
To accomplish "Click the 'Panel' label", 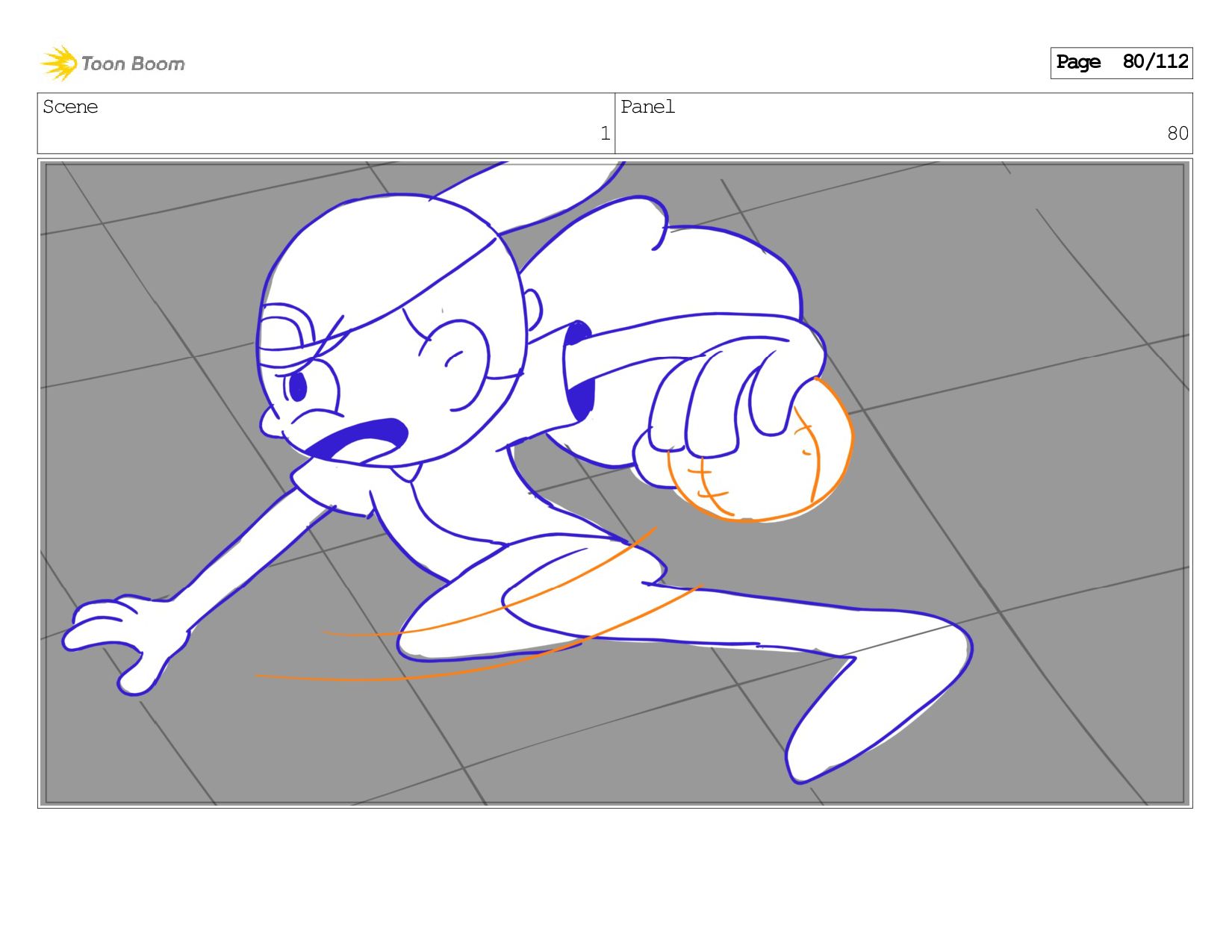I will click(x=647, y=107).
